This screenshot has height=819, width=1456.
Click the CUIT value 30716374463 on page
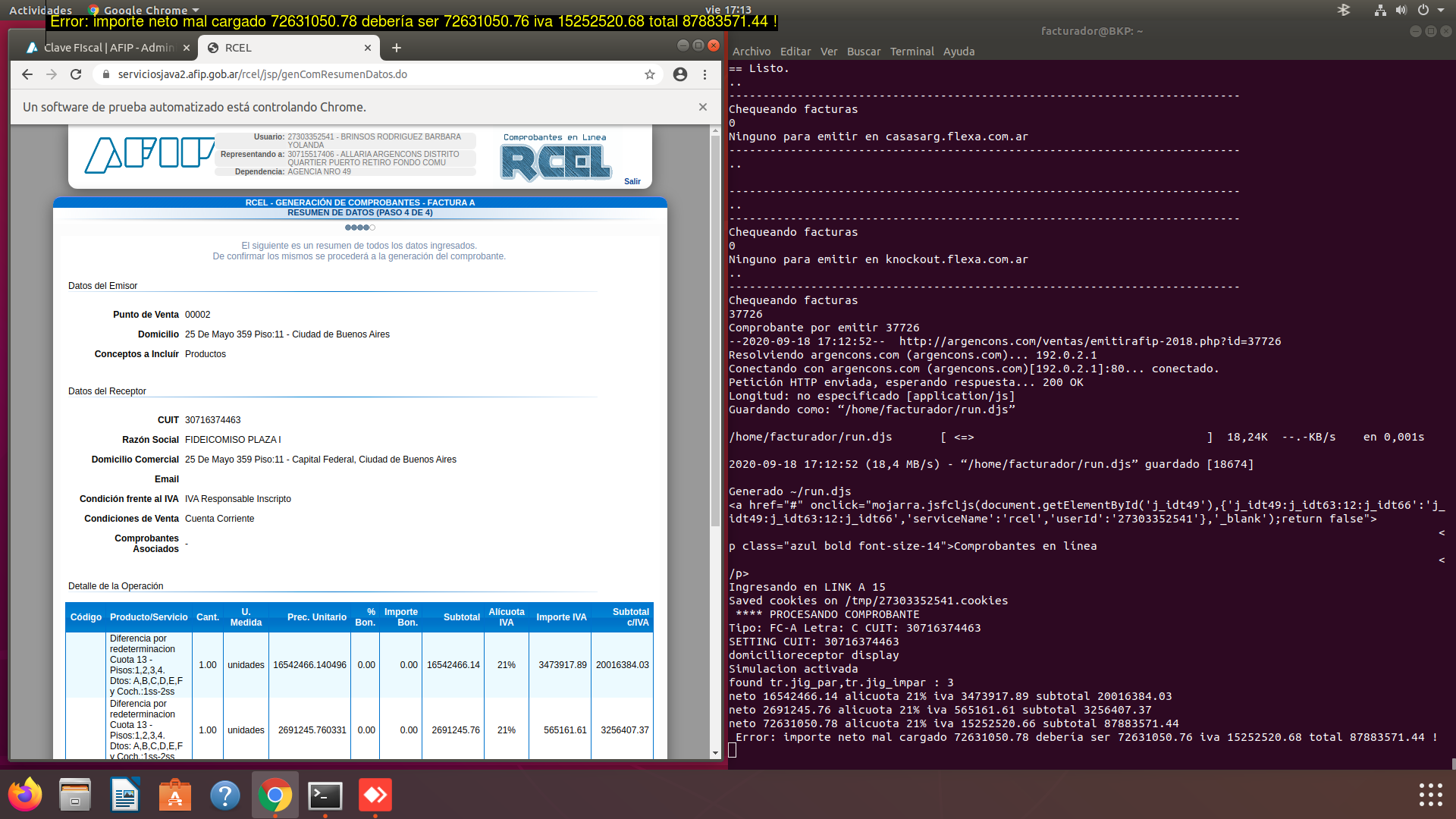coord(212,420)
